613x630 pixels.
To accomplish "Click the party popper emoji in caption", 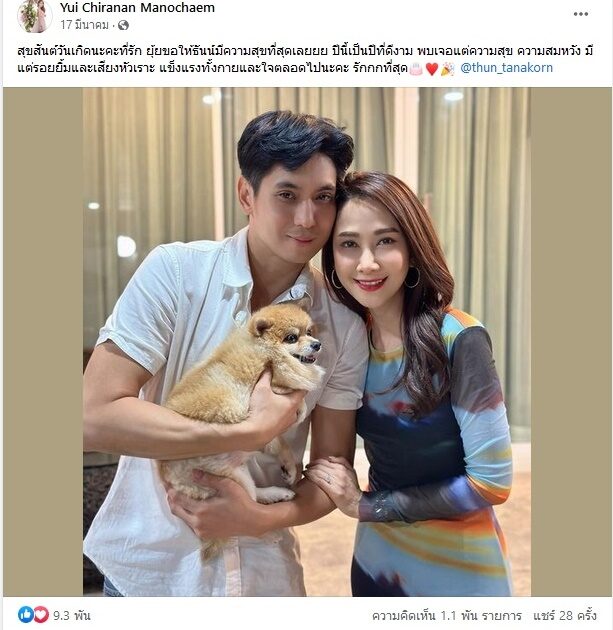I will coord(447,69).
